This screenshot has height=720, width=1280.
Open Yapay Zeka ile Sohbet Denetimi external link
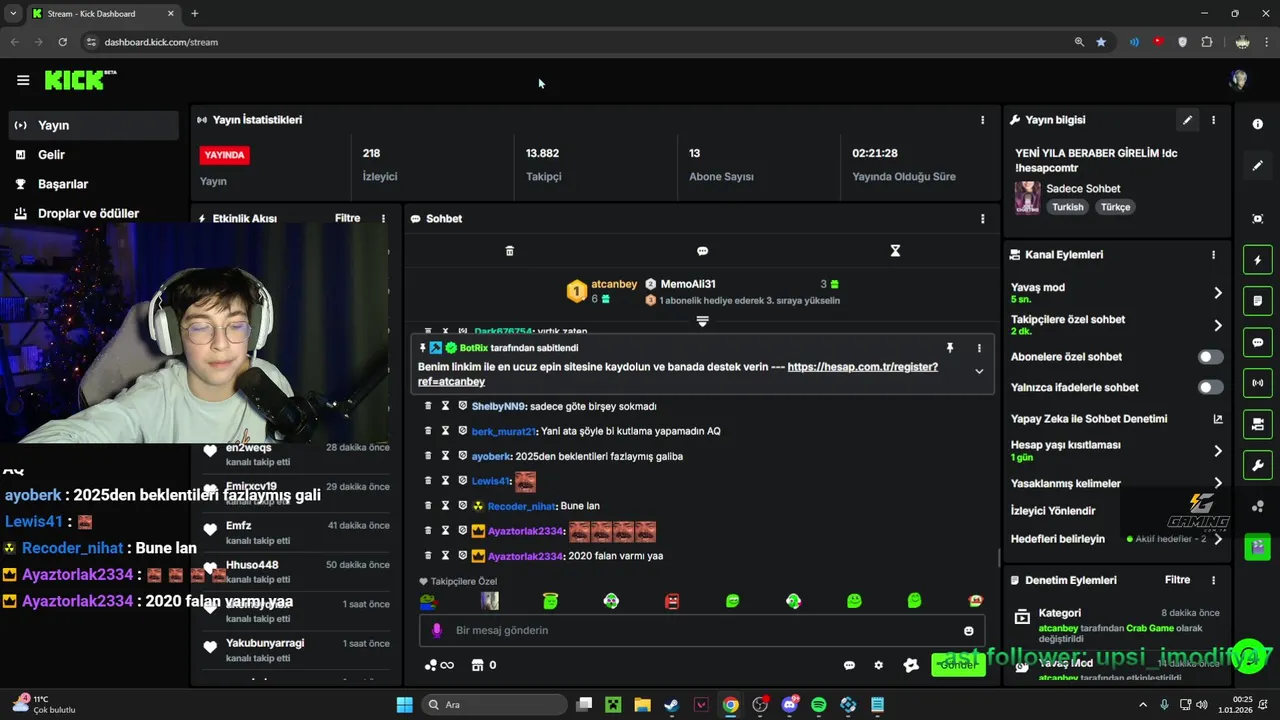(x=1218, y=419)
